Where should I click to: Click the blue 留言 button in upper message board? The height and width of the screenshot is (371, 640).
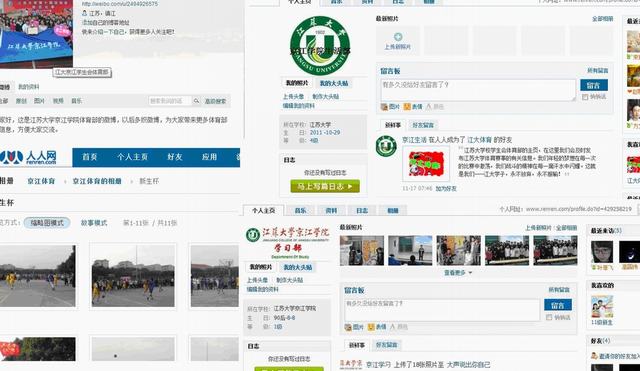[x=594, y=85]
